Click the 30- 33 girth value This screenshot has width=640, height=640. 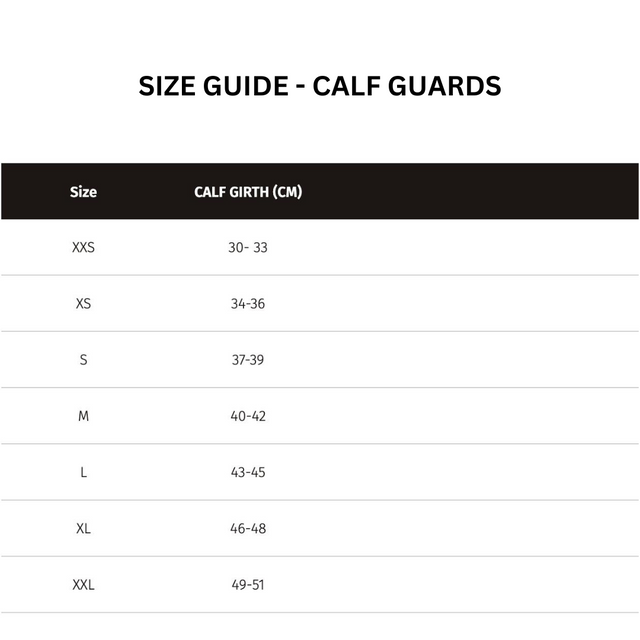(x=248, y=247)
